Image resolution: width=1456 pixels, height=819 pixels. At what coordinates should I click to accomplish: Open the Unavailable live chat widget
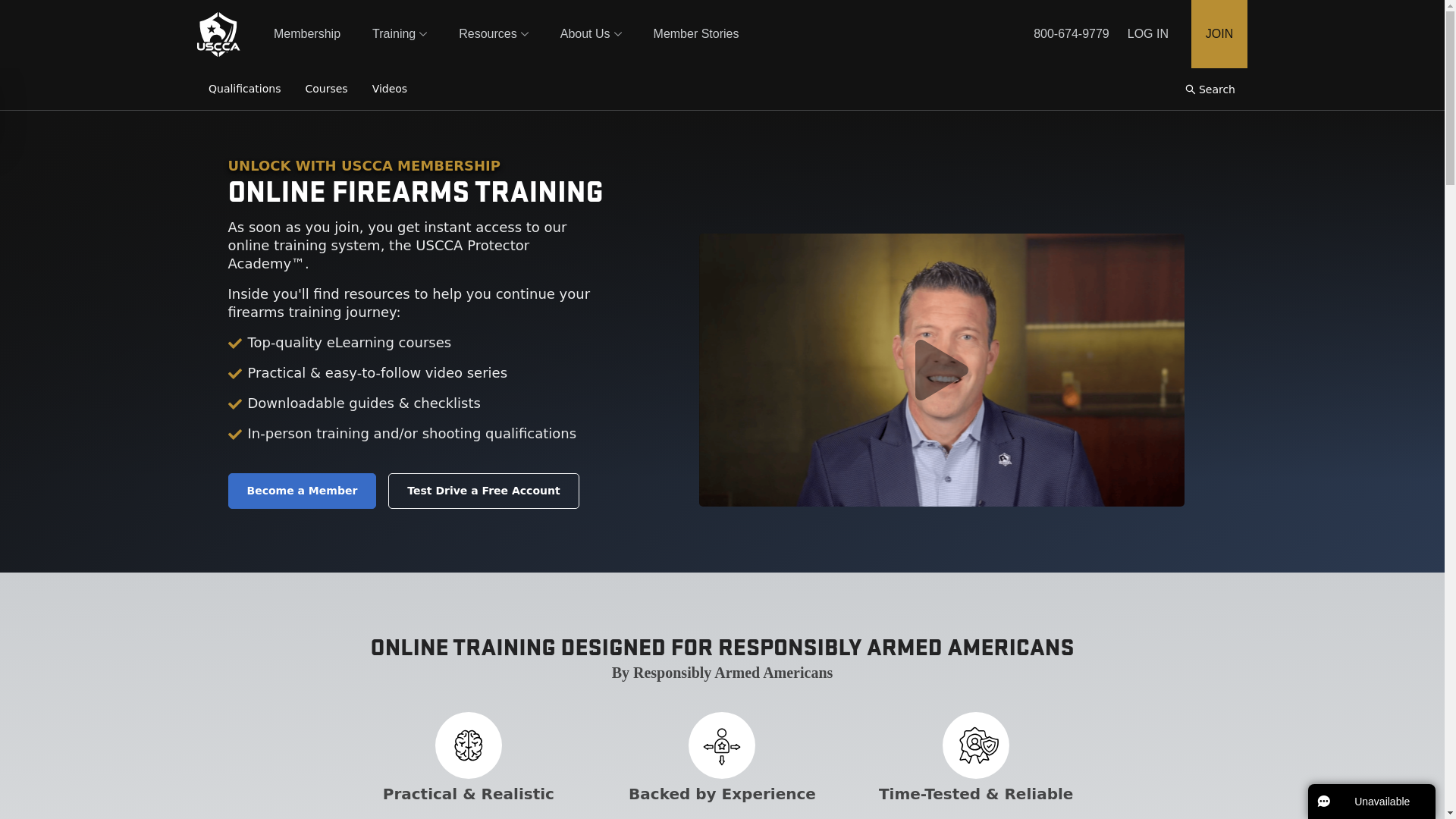[x=1371, y=802]
